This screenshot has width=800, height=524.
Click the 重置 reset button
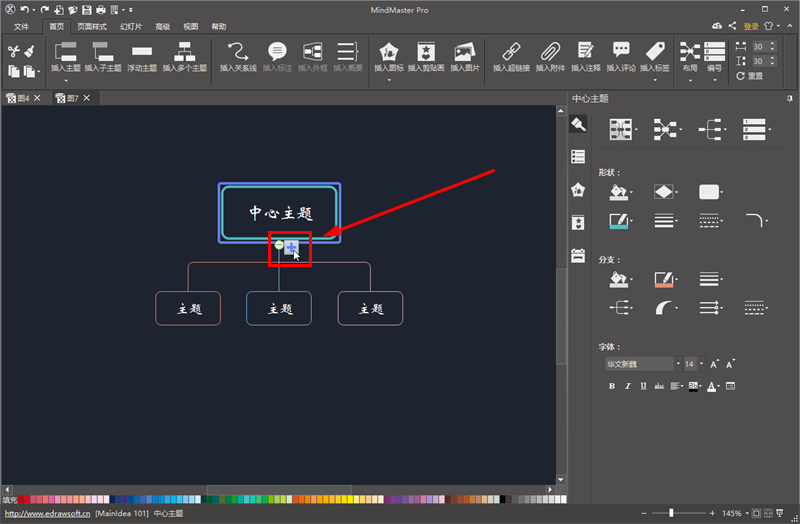[x=749, y=76]
